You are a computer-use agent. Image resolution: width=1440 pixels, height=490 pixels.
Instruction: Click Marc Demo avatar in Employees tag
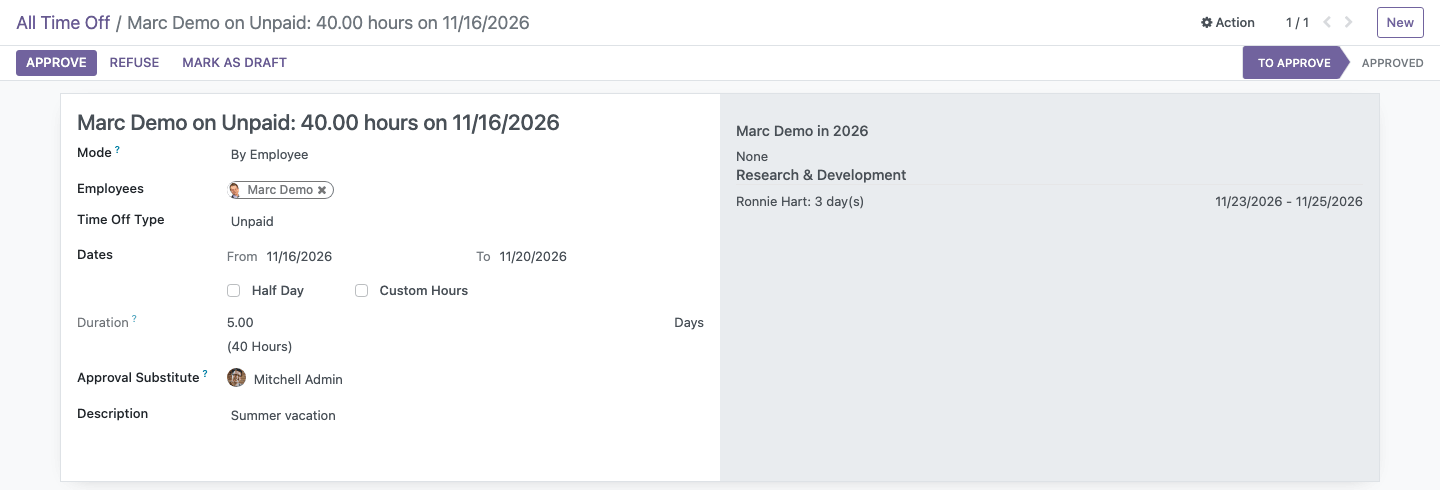point(236,190)
